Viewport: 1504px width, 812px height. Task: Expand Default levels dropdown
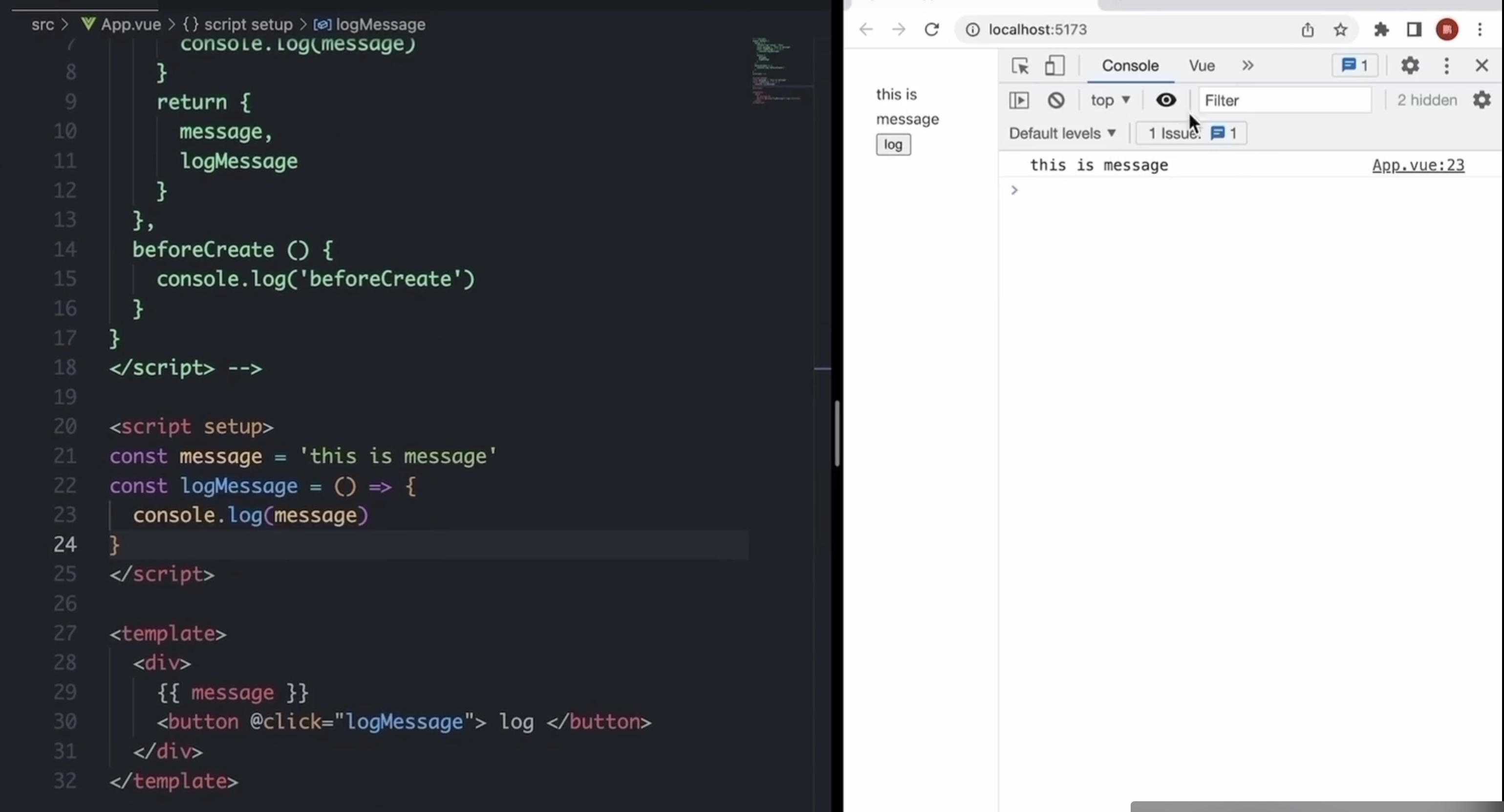point(1062,133)
